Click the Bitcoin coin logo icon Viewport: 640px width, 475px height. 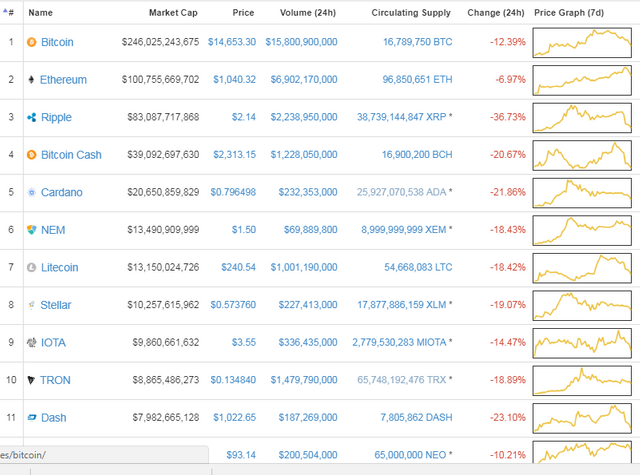[x=31, y=42]
